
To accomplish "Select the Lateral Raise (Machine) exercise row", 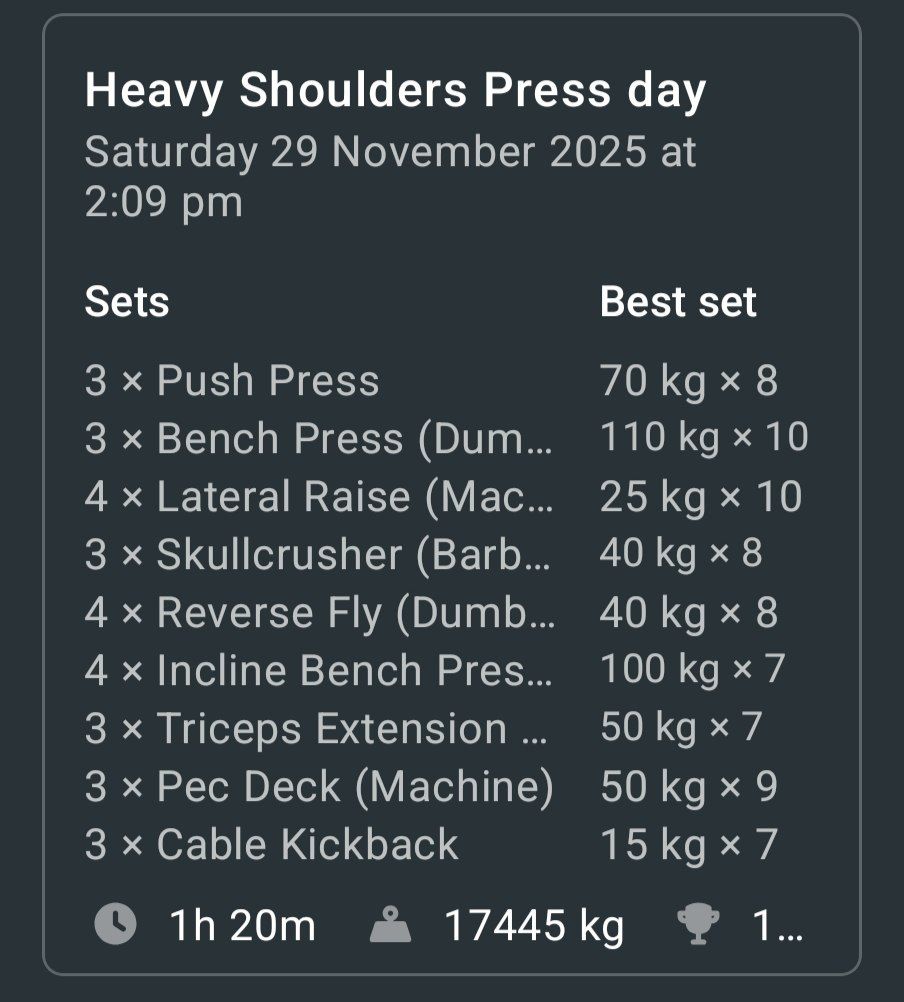I will click(318, 497).
